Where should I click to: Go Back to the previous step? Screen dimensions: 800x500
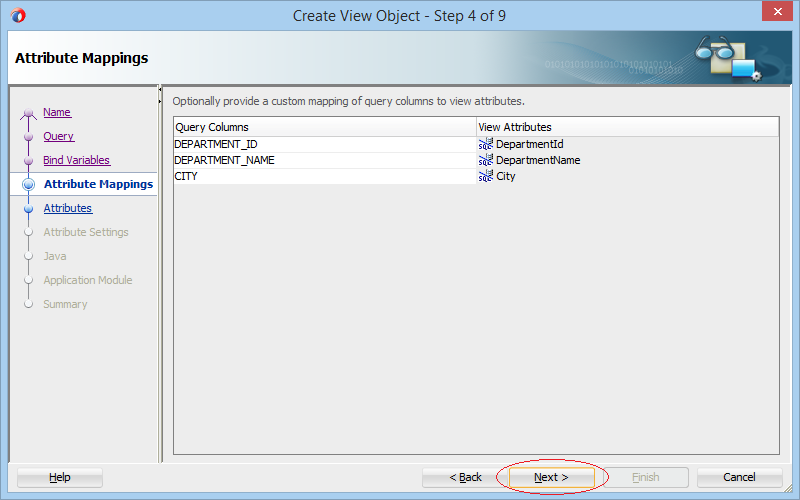tap(465, 478)
